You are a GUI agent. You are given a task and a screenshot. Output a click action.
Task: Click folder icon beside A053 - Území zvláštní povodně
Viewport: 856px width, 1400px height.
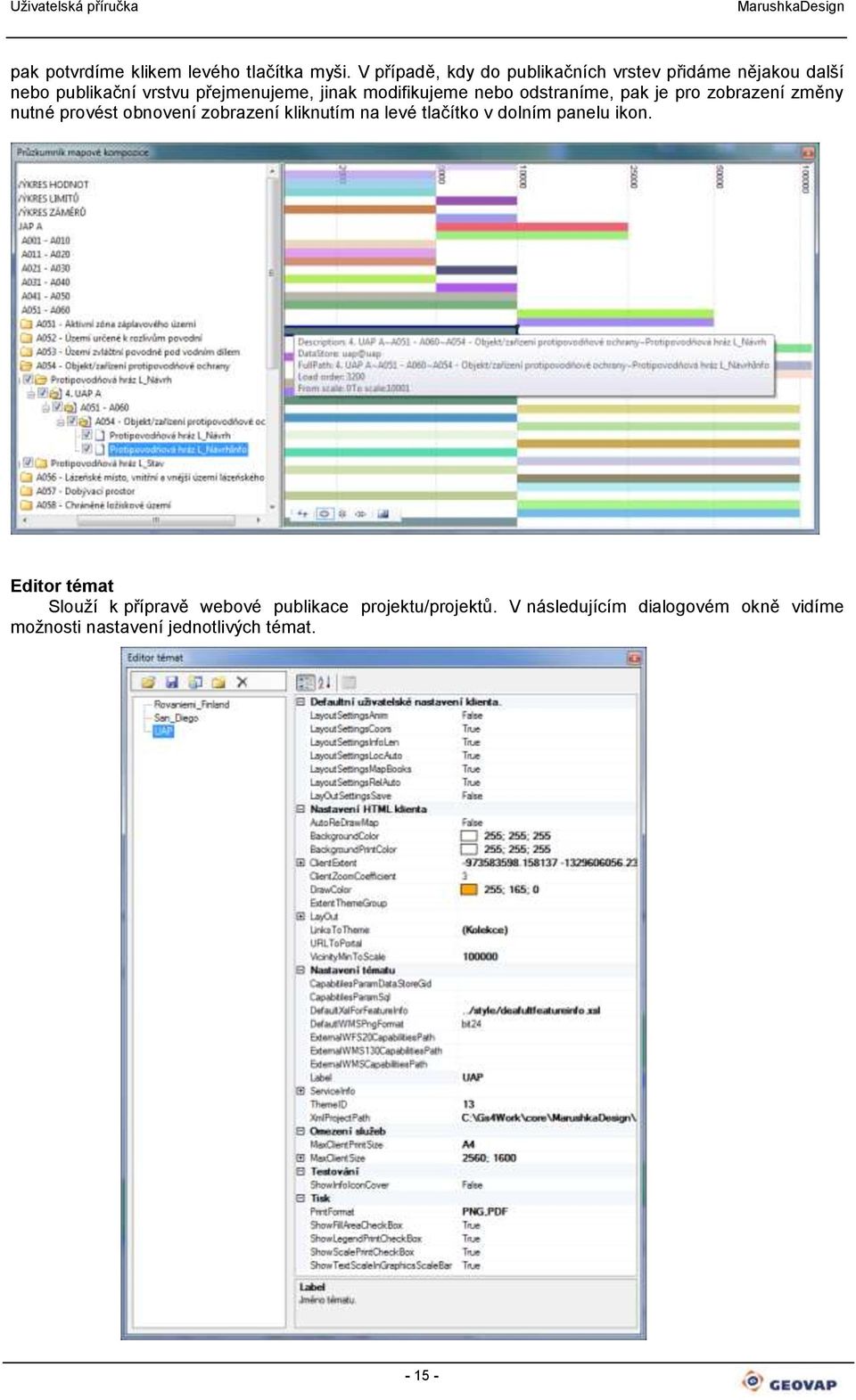point(27,352)
